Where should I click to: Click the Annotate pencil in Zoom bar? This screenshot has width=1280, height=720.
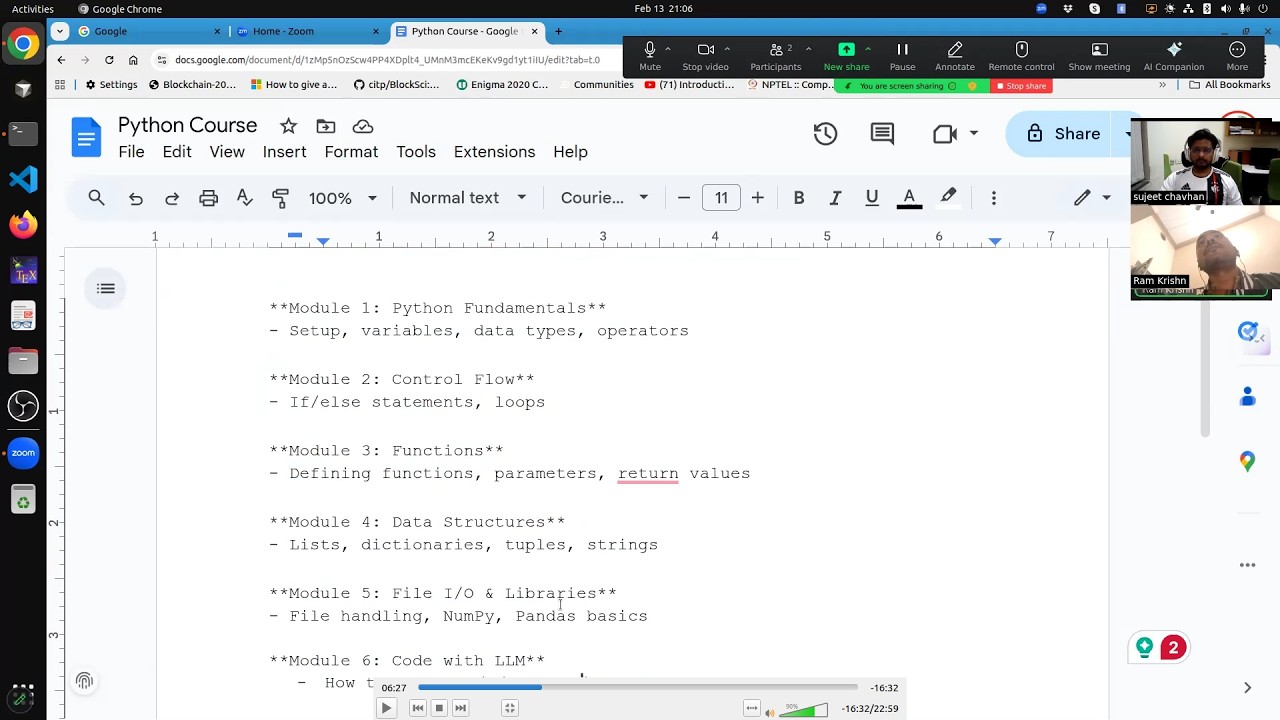[x=955, y=57]
